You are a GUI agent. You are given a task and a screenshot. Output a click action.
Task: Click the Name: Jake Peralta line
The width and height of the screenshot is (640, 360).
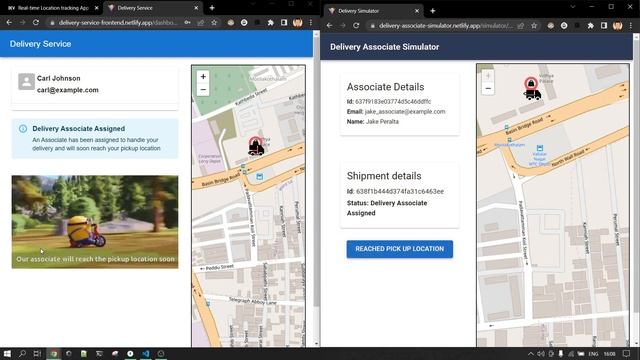click(x=373, y=122)
